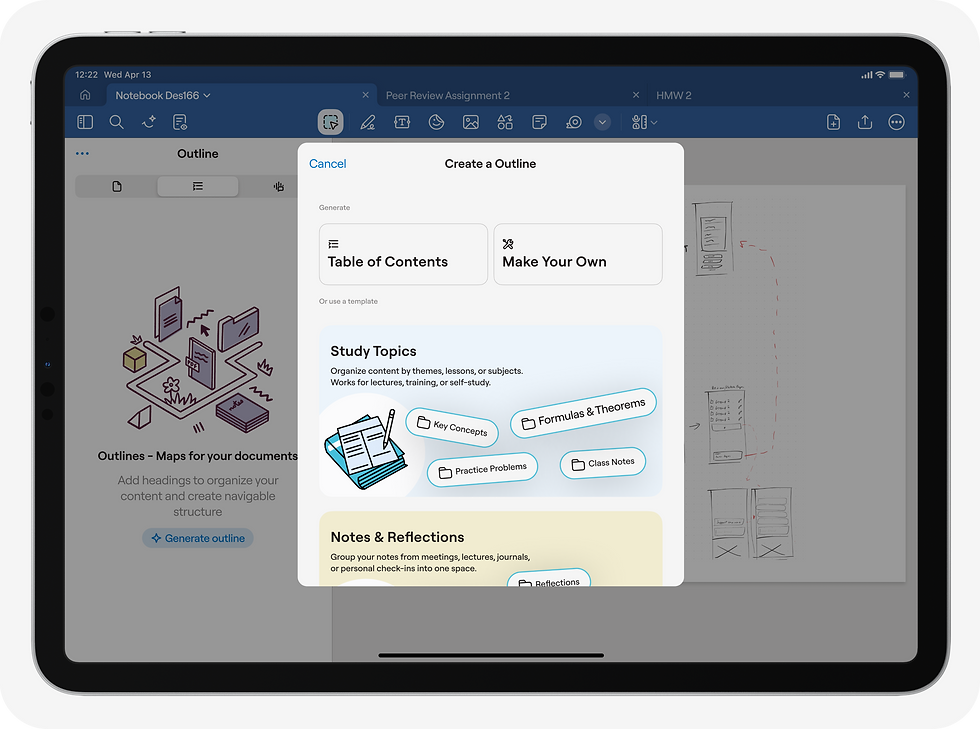980x729 pixels.
Task: Select the text box tool
Action: 402,122
